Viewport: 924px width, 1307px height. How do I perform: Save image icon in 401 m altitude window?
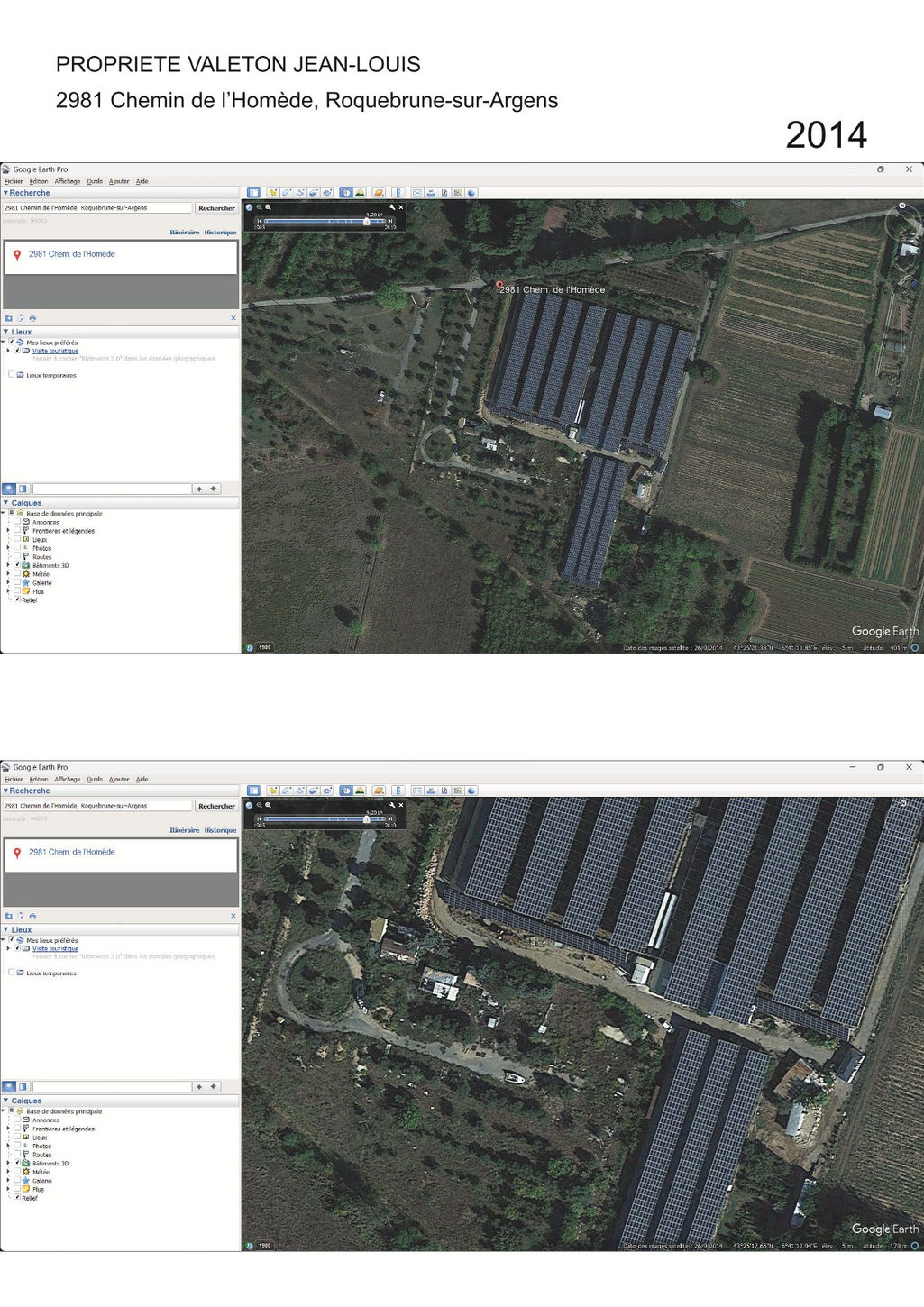click(x=444, y=193)
